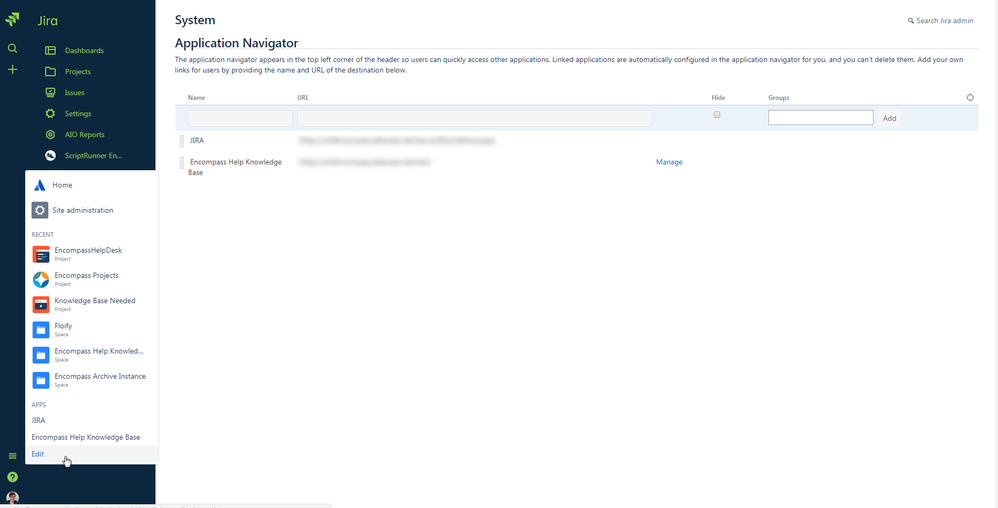Open the user profile avatar
Image resolution: width=998 pixels, height=508 pixels.
[x=12, y=498]
